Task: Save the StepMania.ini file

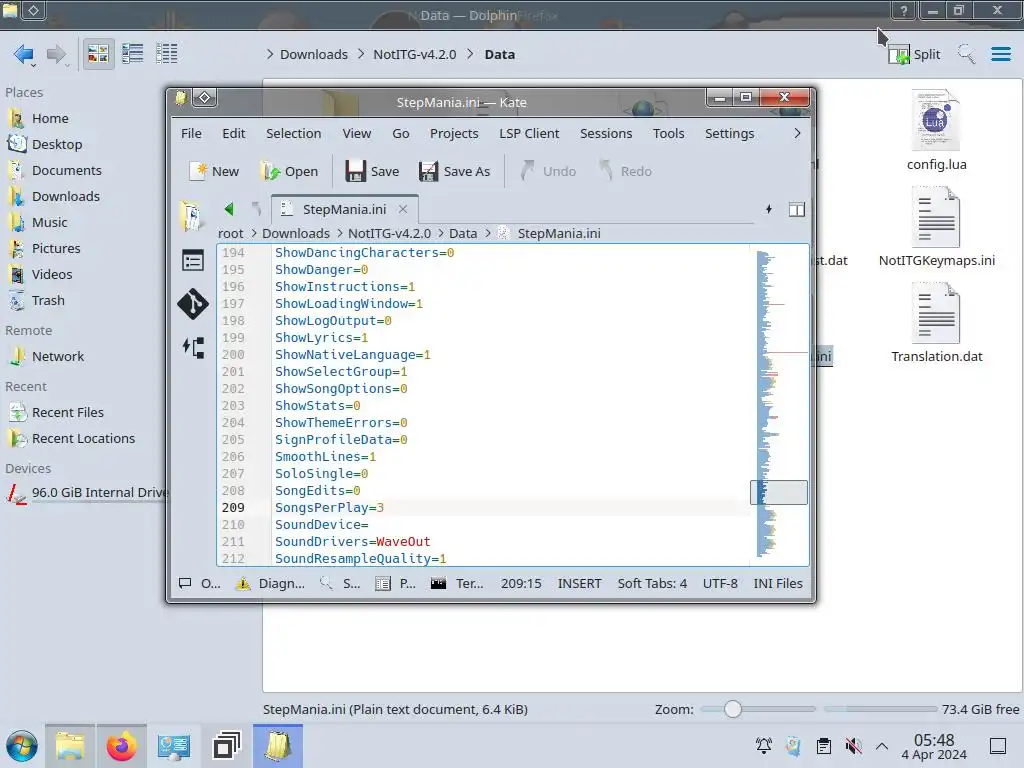Action: click(372, 171)
